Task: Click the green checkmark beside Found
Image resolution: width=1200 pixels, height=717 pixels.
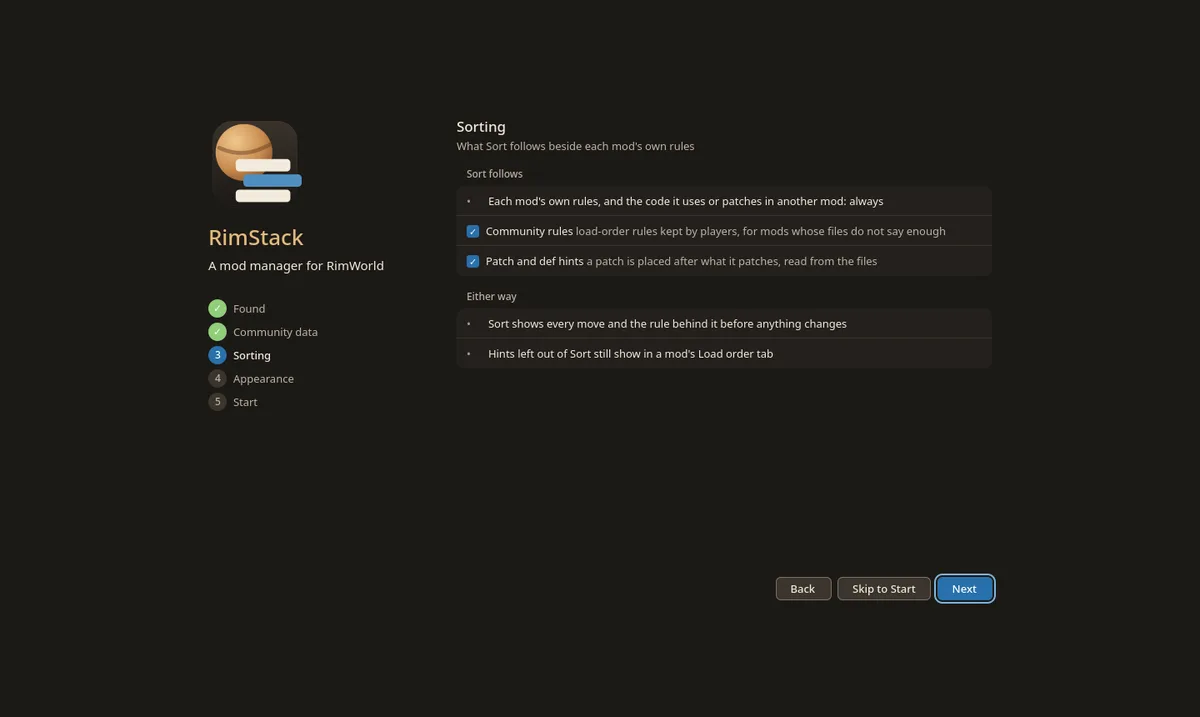Action: (217, 308)
